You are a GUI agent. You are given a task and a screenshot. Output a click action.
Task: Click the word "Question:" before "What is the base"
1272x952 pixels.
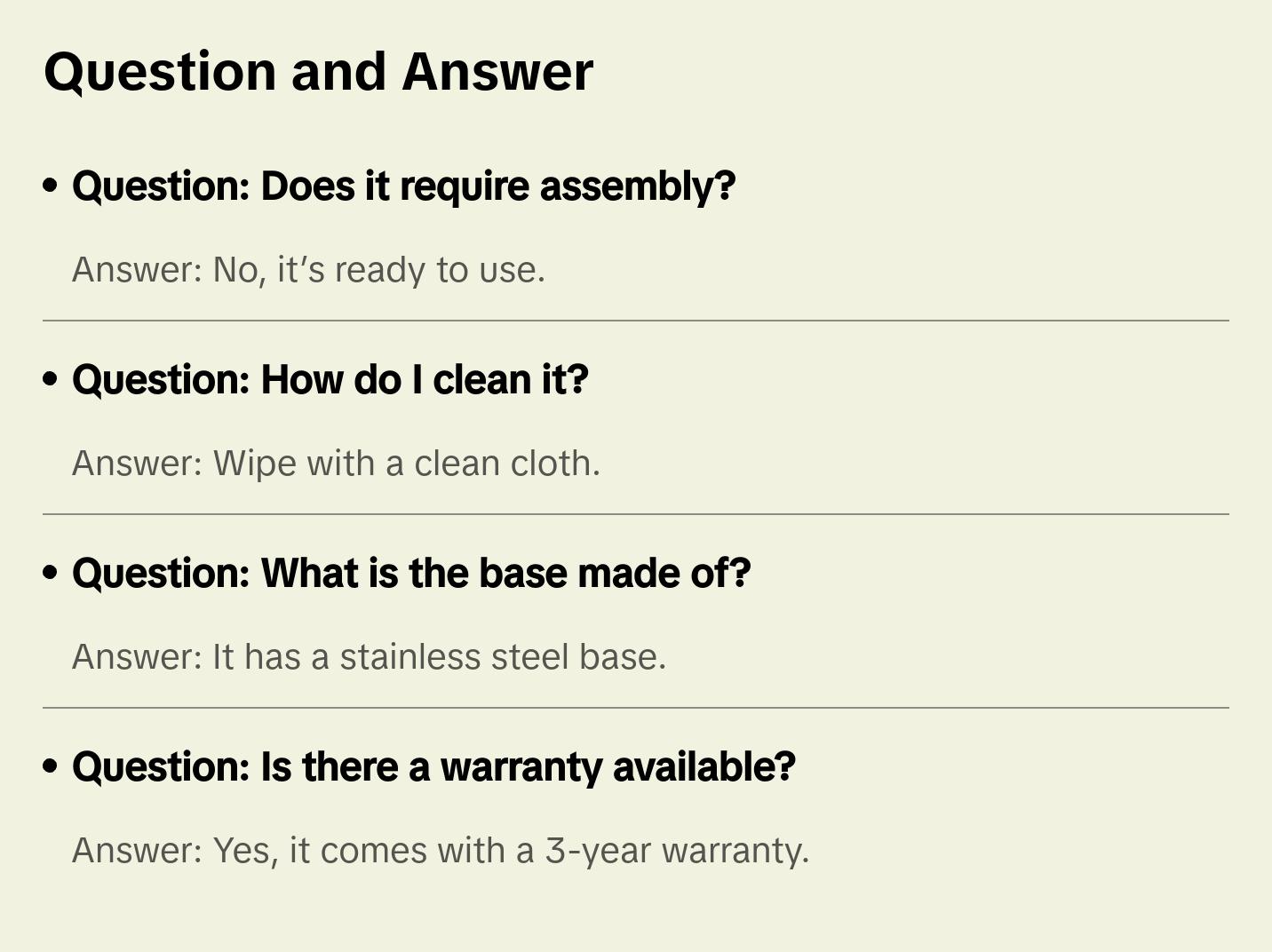click(161, 574)
